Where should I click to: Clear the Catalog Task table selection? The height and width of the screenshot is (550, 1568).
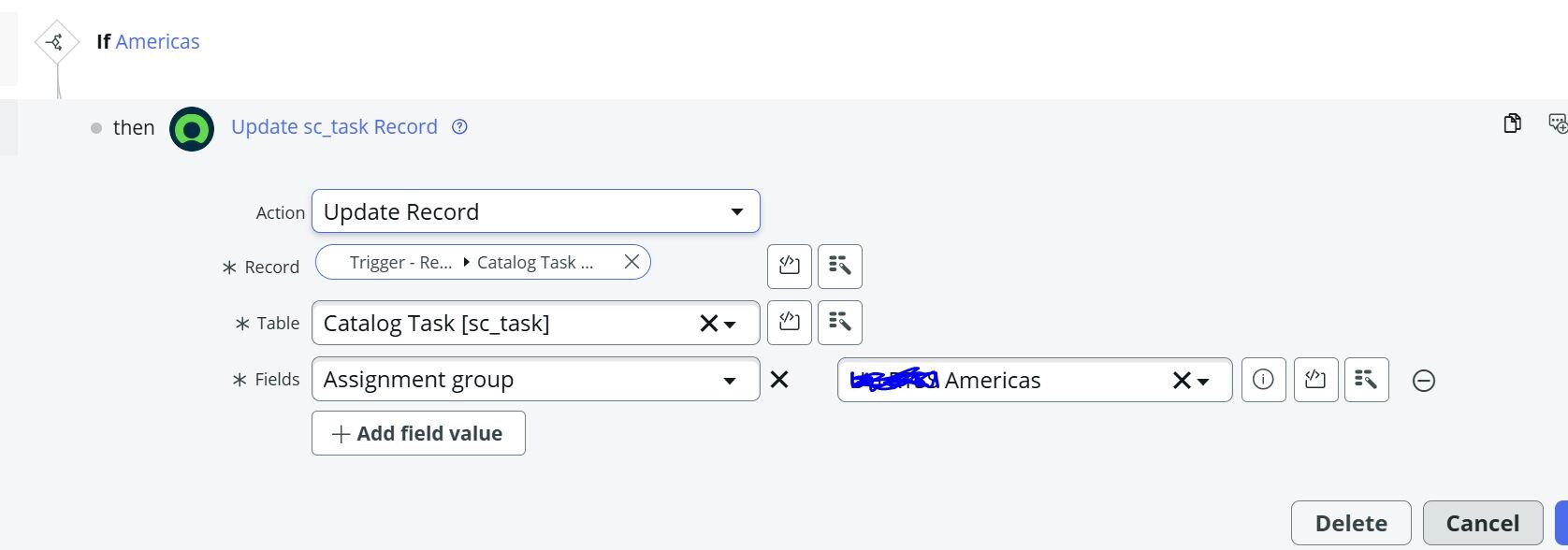[x=708, y=324]
